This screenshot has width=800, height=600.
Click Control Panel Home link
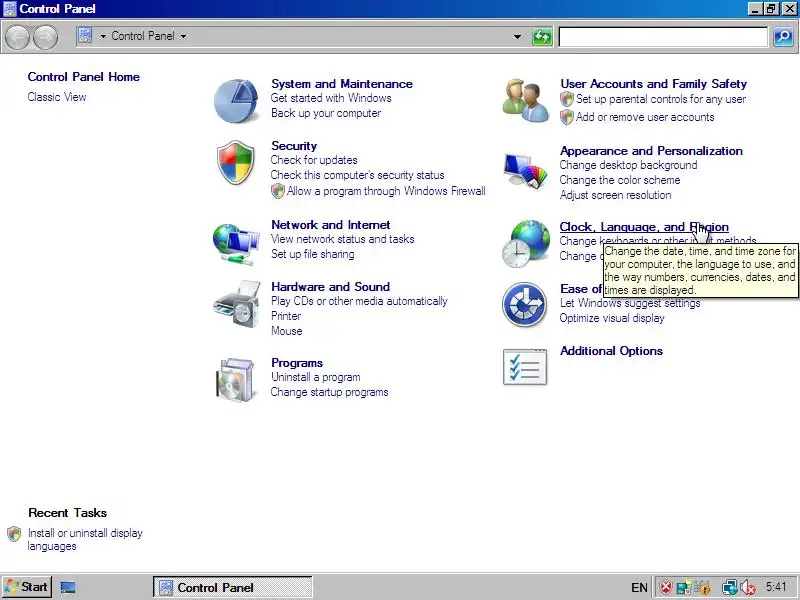point(83,77)
